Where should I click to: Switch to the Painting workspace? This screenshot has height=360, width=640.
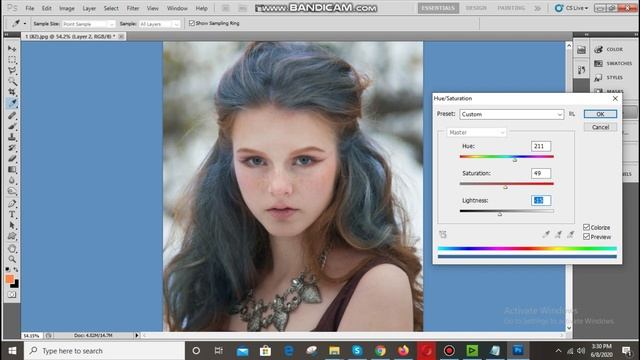pyautogui.click(x=511, y=8)
